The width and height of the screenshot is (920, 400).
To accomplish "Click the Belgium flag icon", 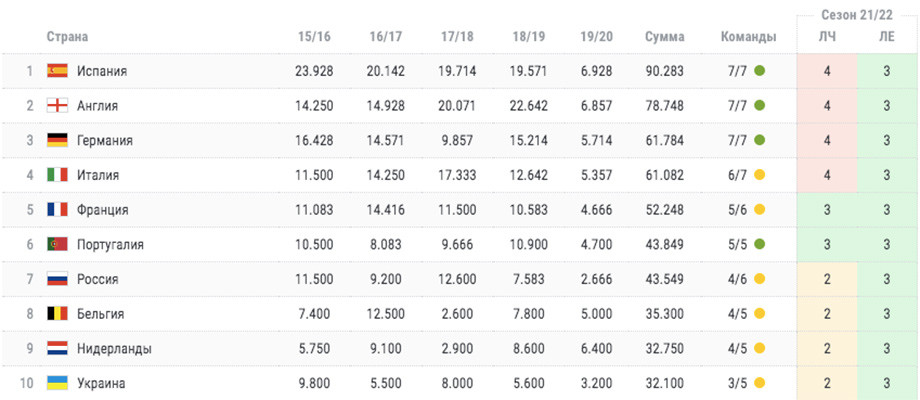I will click(x=58, y=314).
